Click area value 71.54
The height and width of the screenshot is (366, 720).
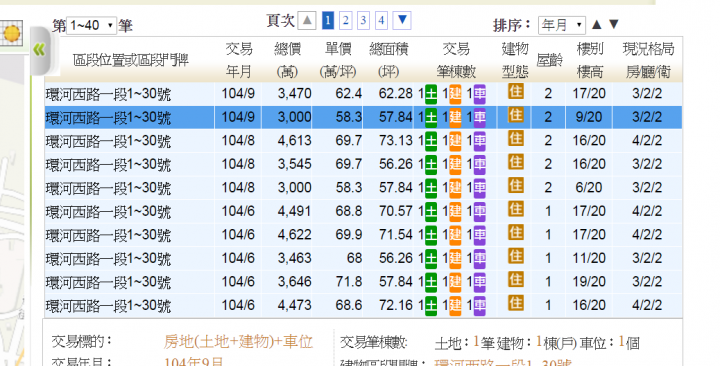[395, 235]
